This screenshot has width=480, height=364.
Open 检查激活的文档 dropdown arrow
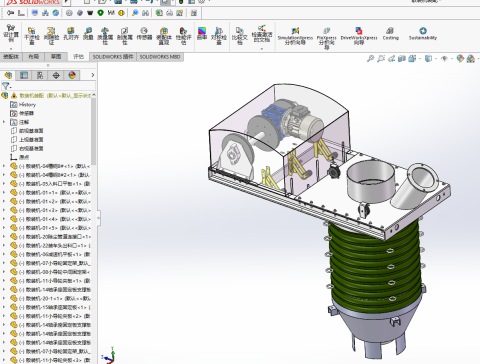[262, 49]
